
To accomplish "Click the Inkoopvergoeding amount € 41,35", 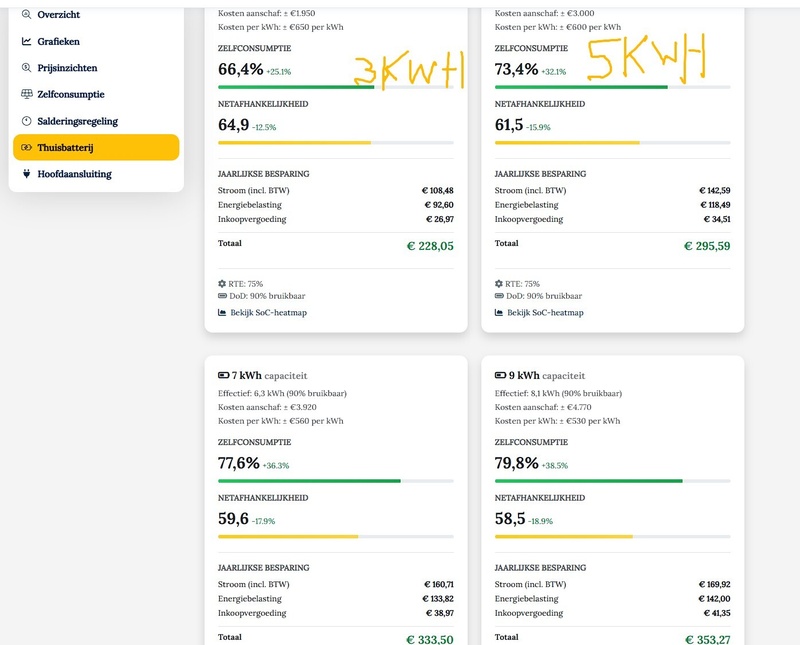I will (x=717, y=613).
